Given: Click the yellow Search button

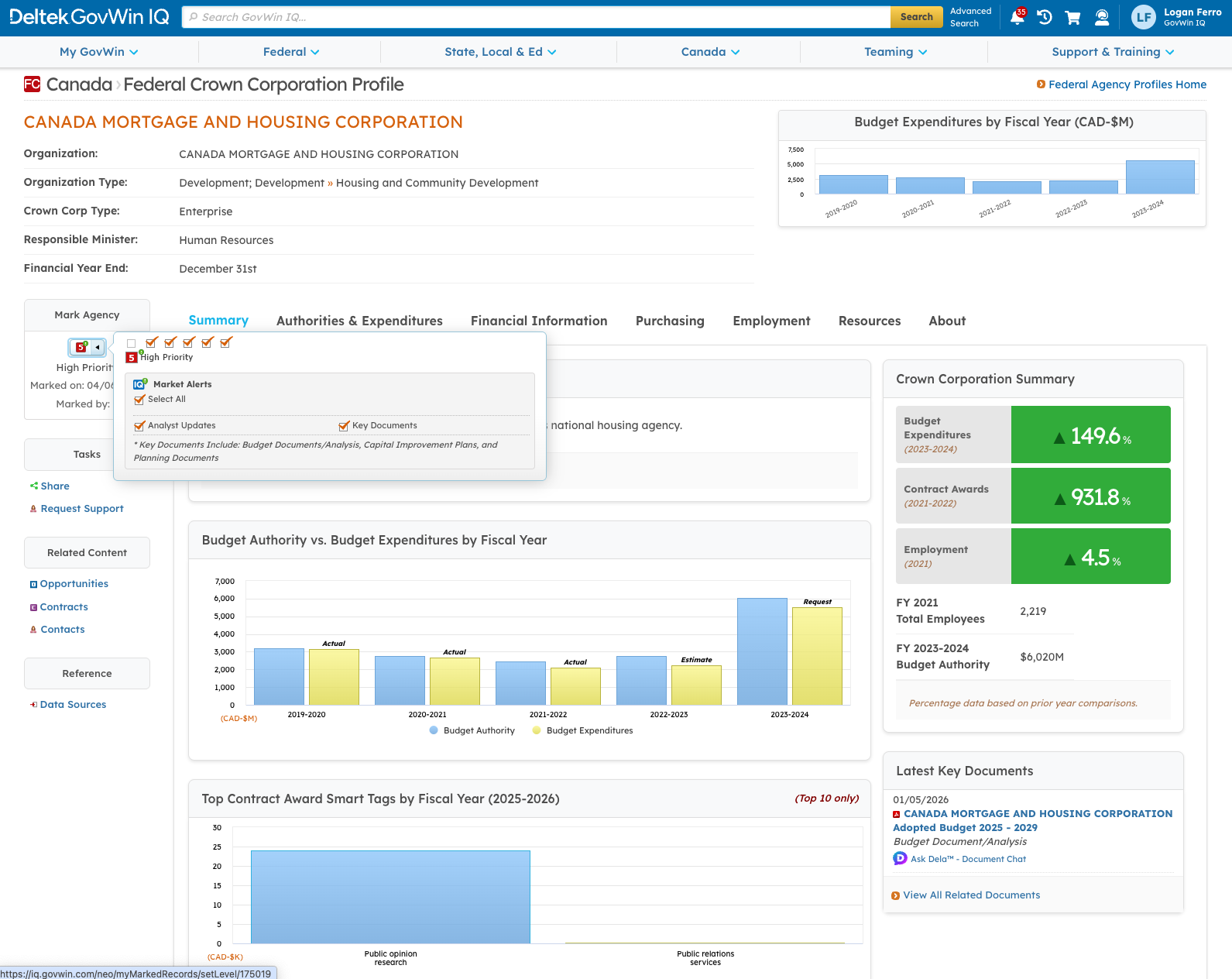Looking at the screenshot, I should click(x=916, y=17).
